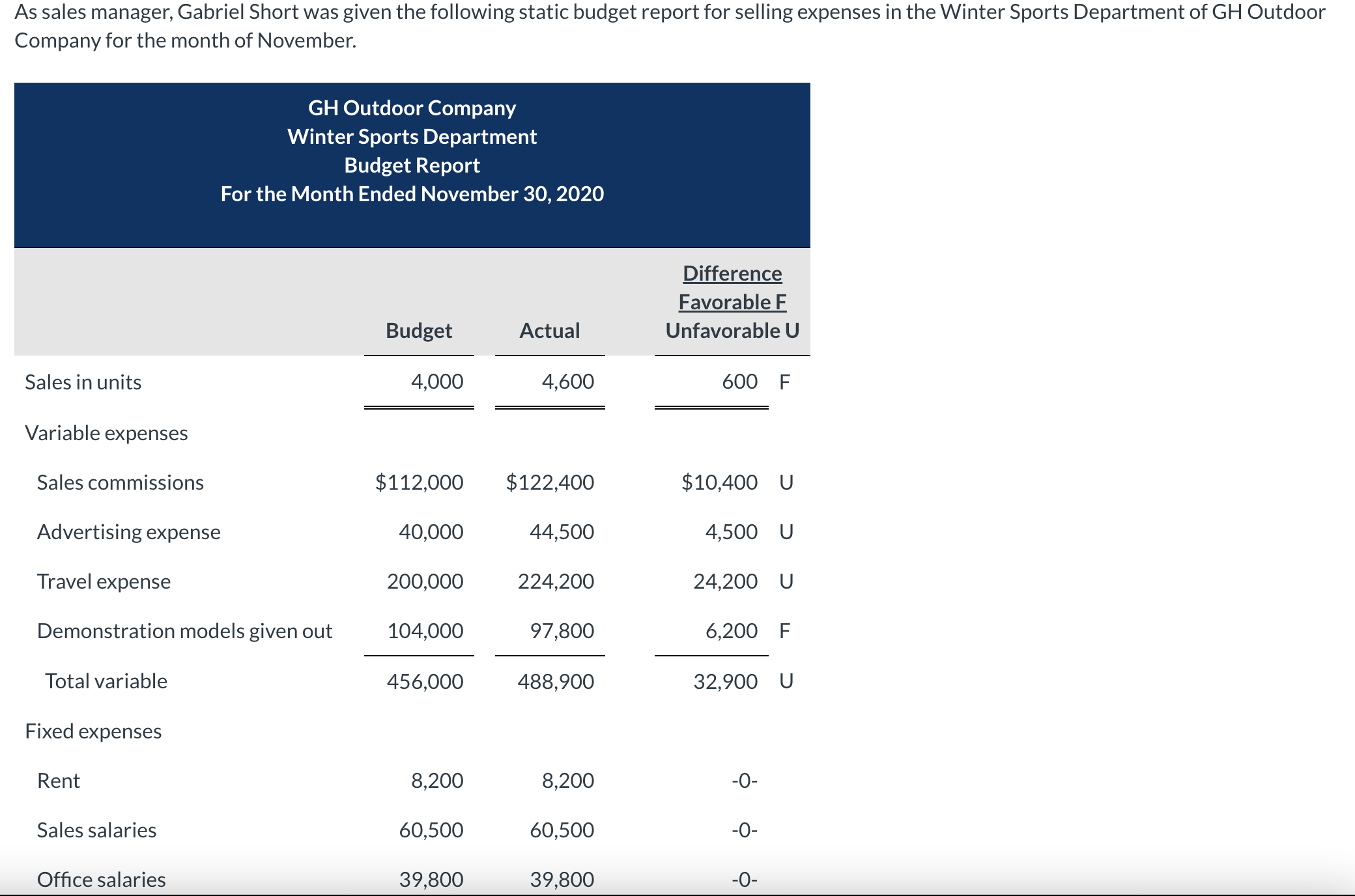The height and width of the screenshot is (896, 1355).
Task: Select Office salaries actual 39,800
Action: [x=562, y=880]
